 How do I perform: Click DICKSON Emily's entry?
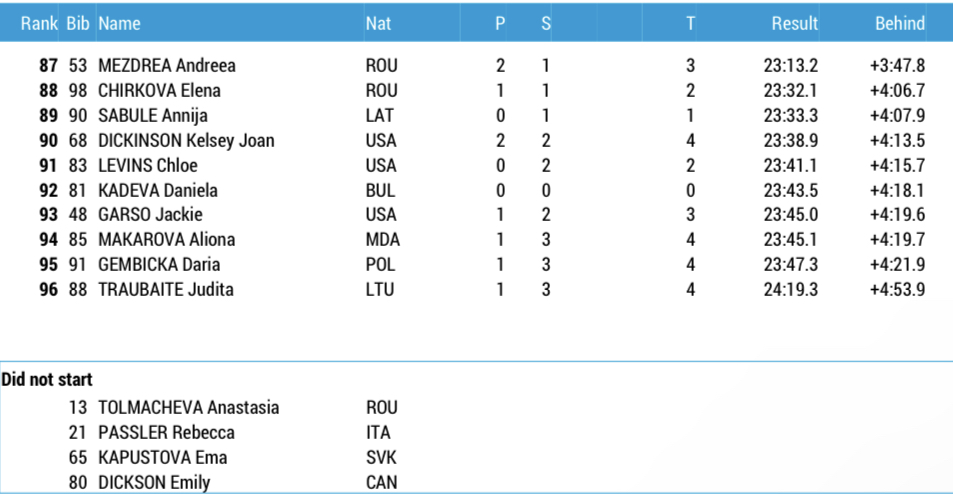154,483
